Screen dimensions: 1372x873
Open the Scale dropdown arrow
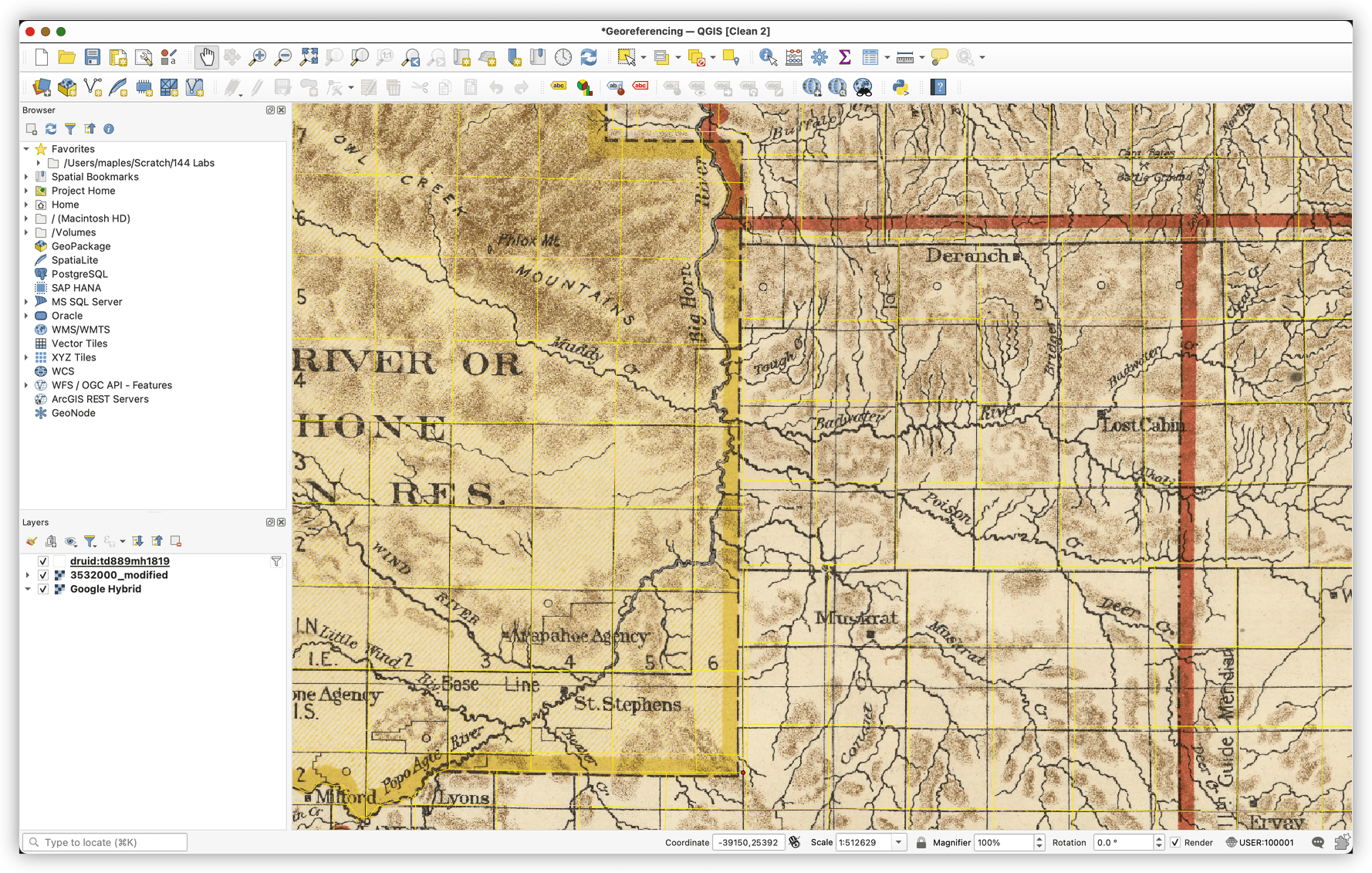click(x=899, y=842)
